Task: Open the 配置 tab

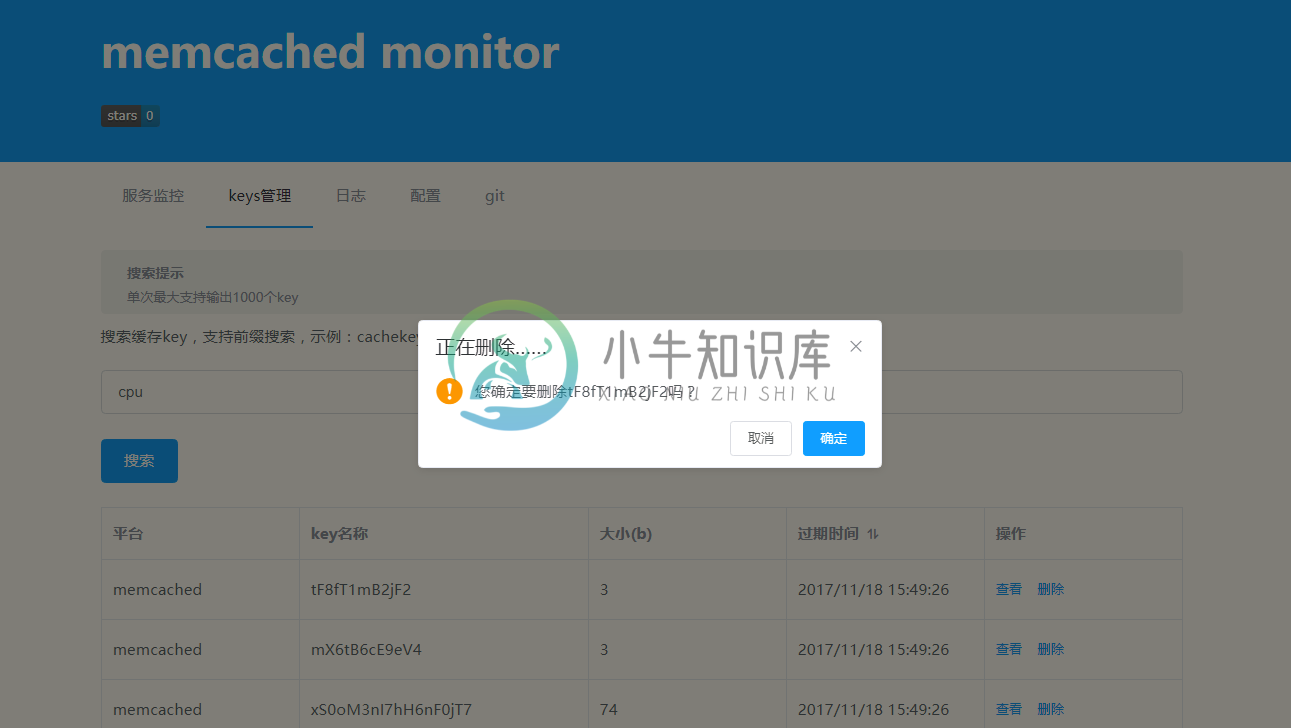Action: [x=425, y=196]
